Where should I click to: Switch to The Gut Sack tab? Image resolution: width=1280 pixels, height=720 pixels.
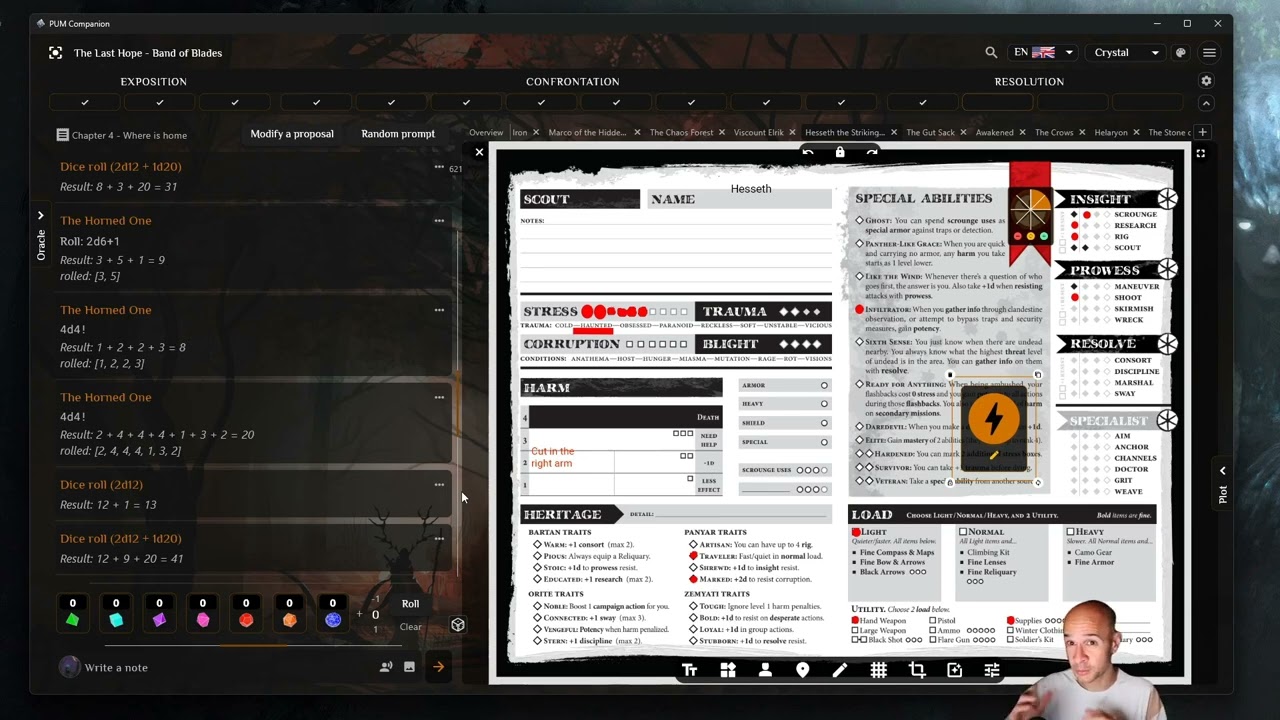[x=930, y=133]
